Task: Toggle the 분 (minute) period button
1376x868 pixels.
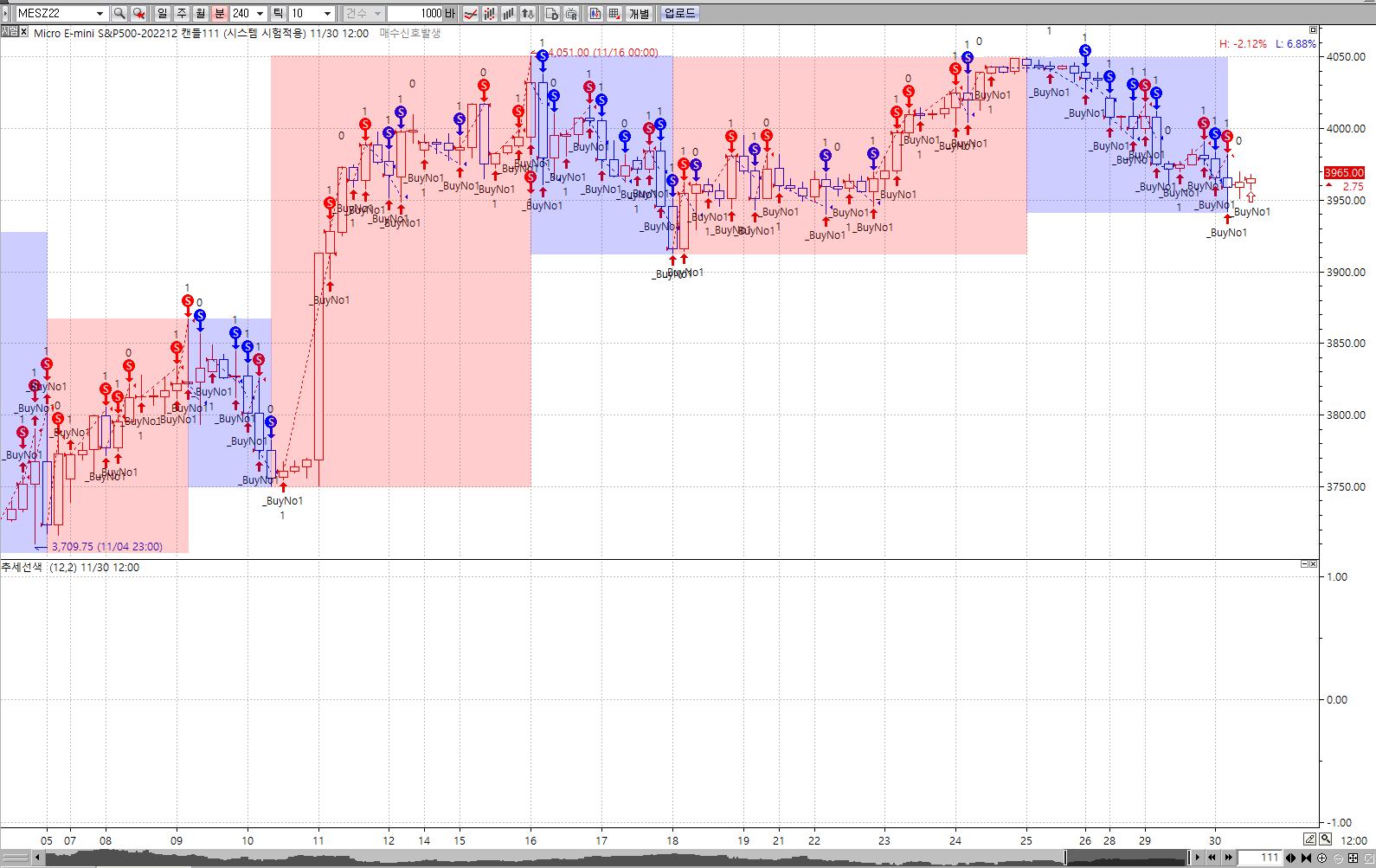Action: (x=220, y=13)
